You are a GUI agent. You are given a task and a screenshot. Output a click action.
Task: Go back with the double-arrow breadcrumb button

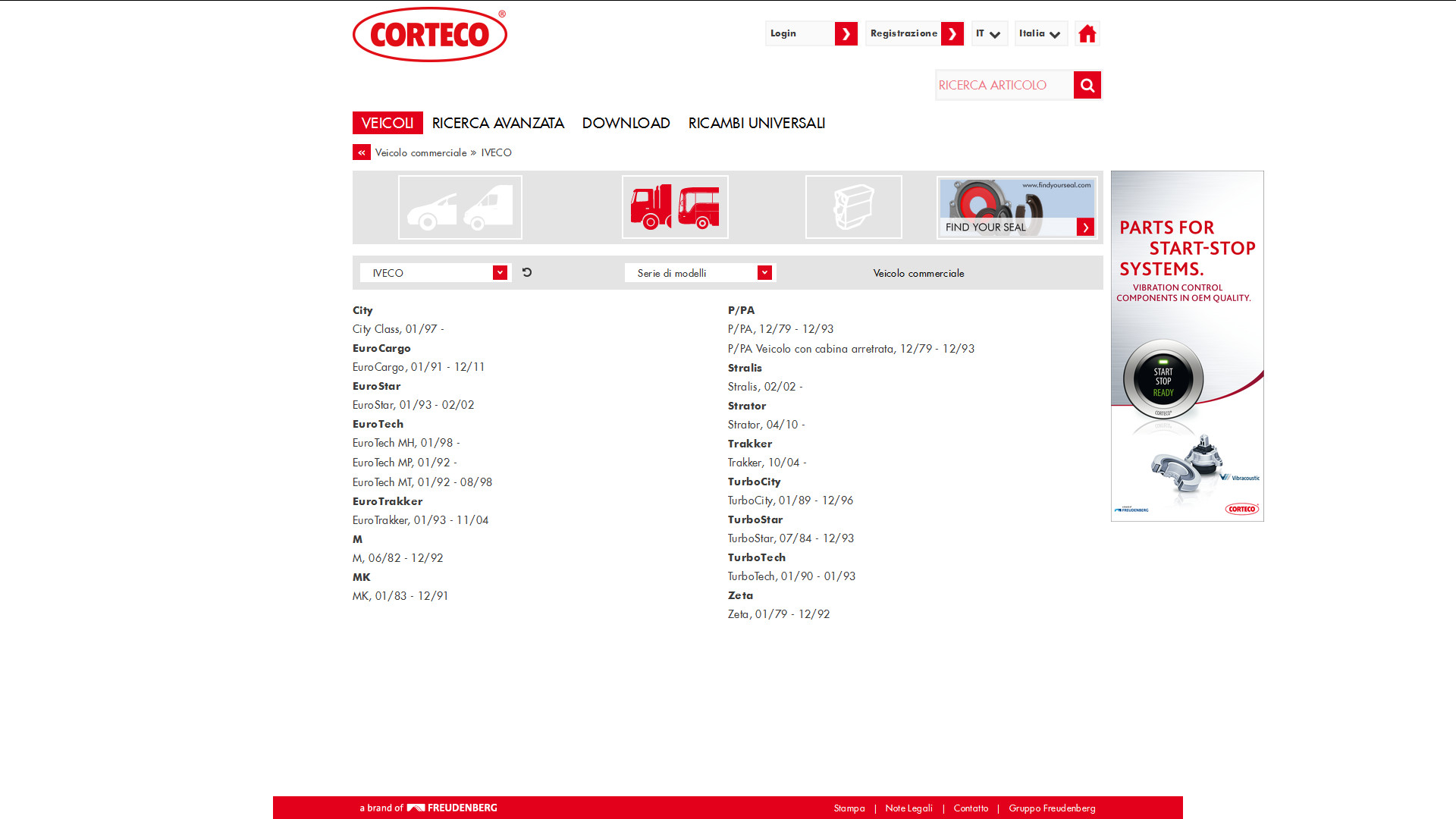tap(362, 152)
